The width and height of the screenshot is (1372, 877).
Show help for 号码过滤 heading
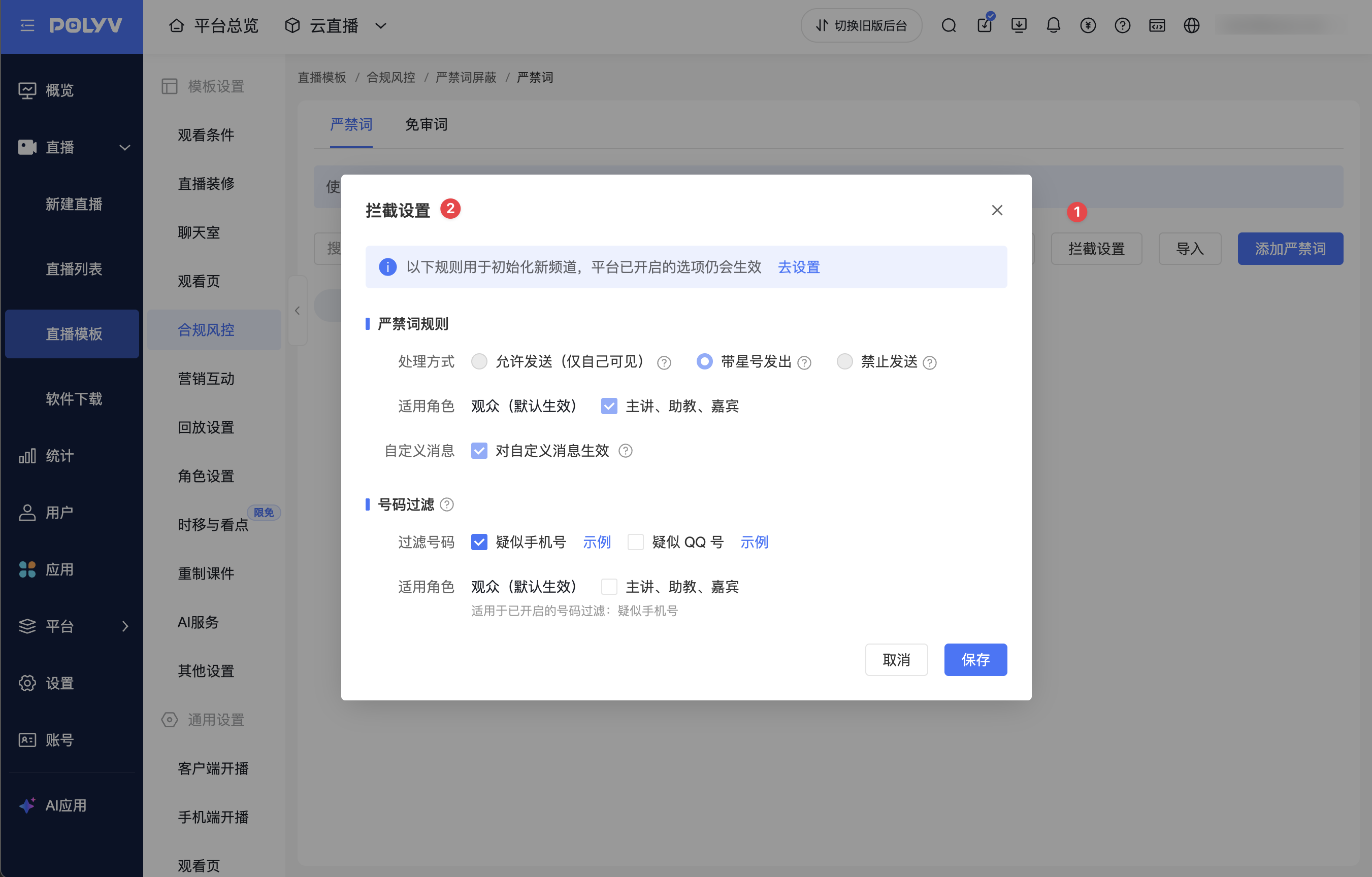pyautogui.click(x=447, y=504)
